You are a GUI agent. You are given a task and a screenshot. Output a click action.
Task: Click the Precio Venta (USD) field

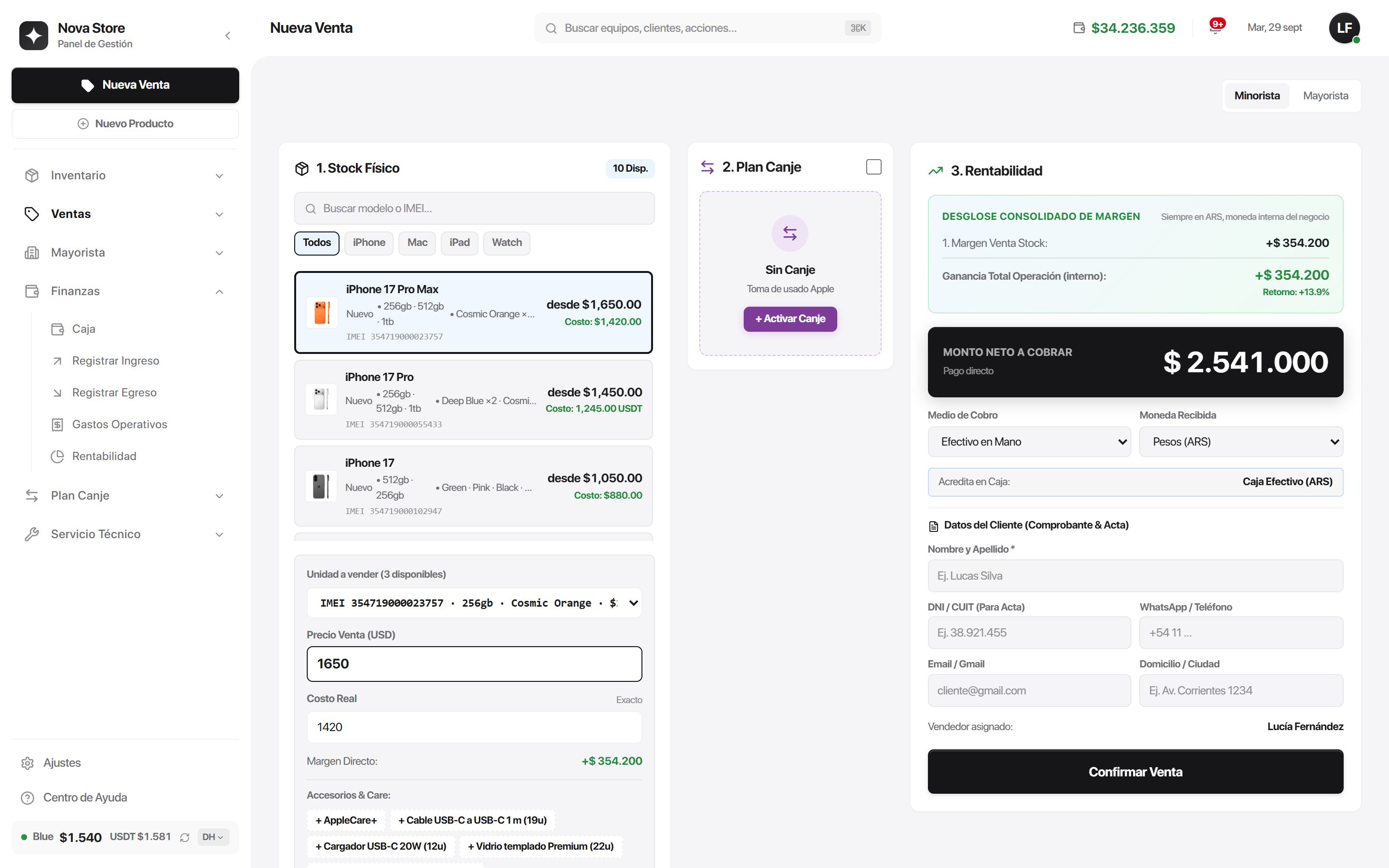[474, 664]
